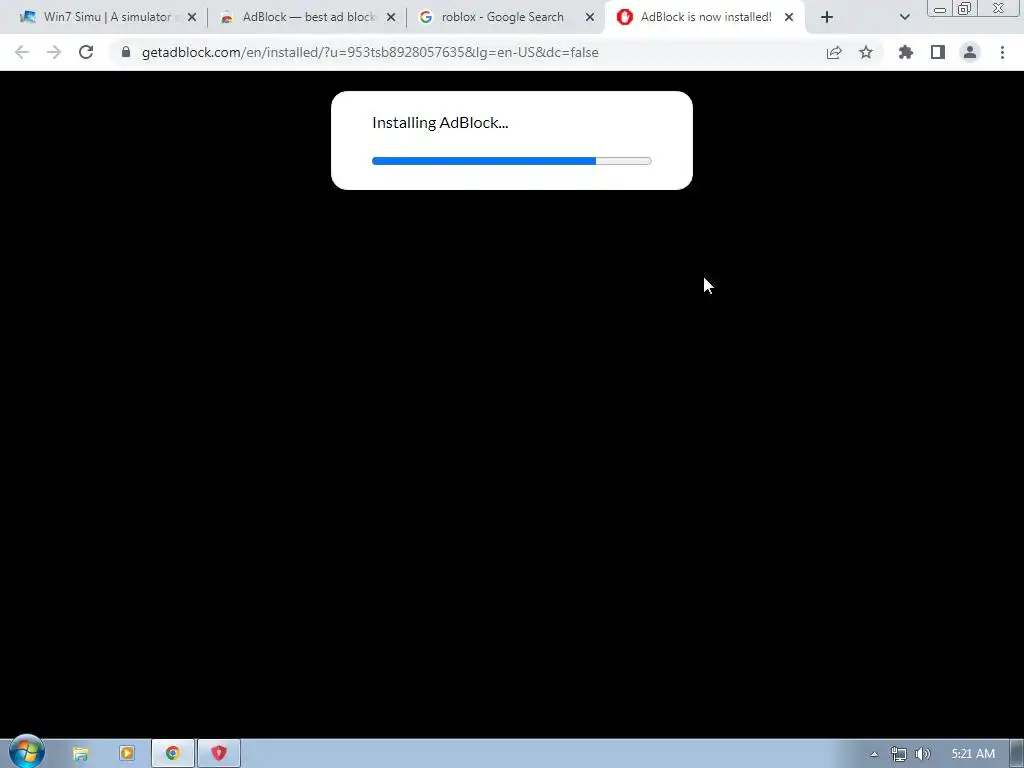This screenshot has height=768, width=1024.
Task: Switch to AdBlock — best ad blocker tab
Action: 308,17
